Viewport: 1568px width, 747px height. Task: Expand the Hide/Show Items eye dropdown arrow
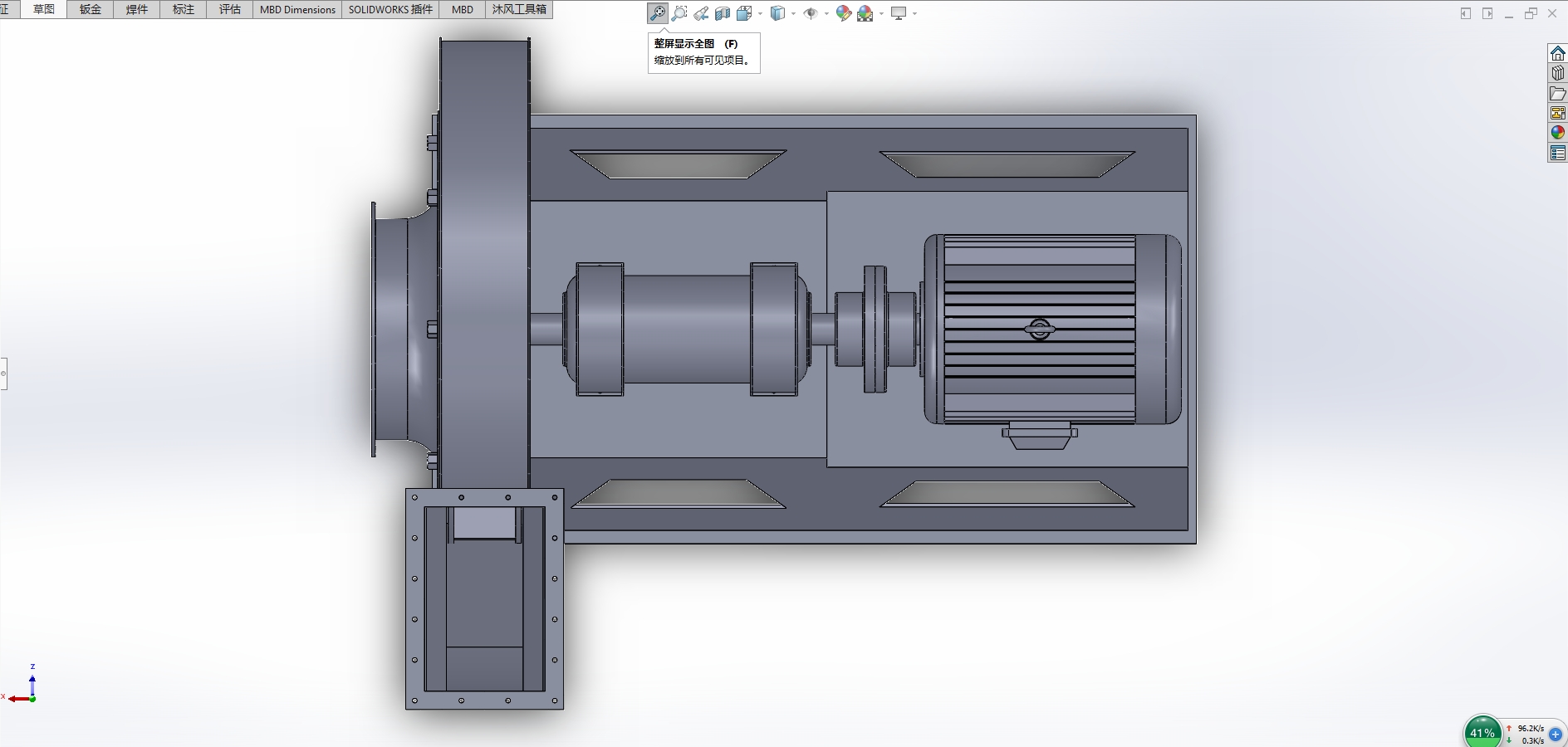tap(826, 13)
